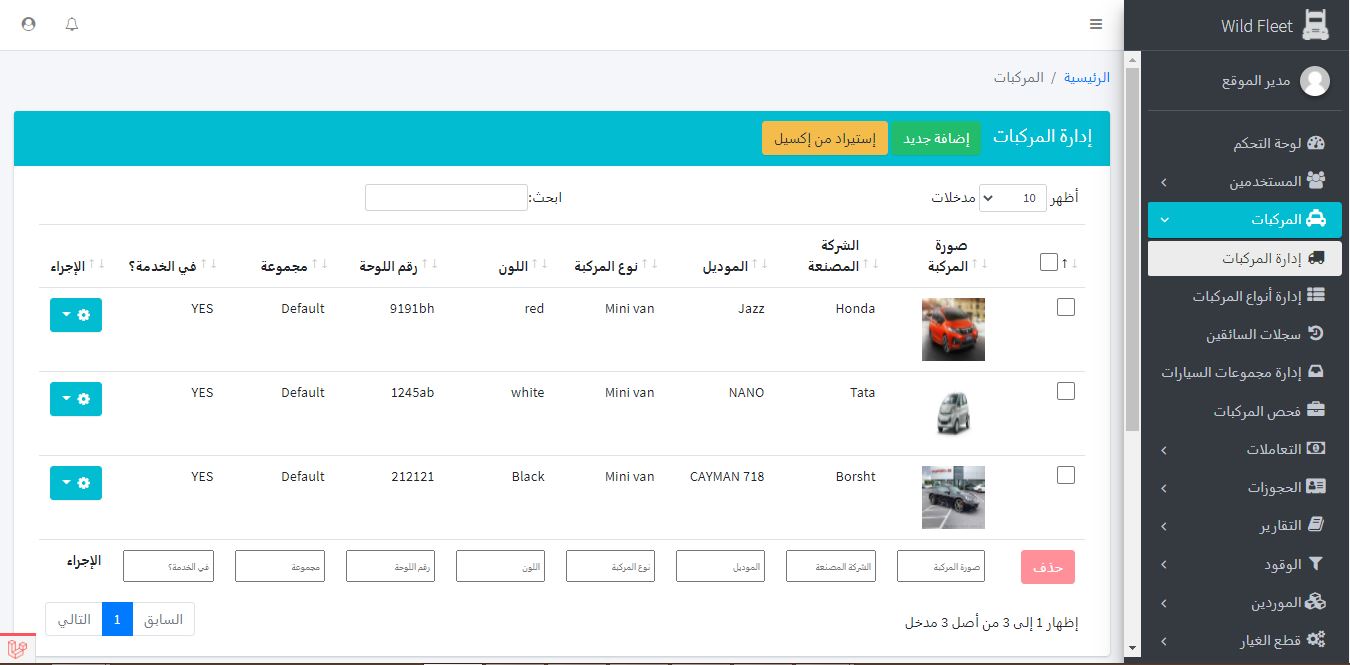Open the gear action menu for Honda Jazz

click(x=75, y=315)
